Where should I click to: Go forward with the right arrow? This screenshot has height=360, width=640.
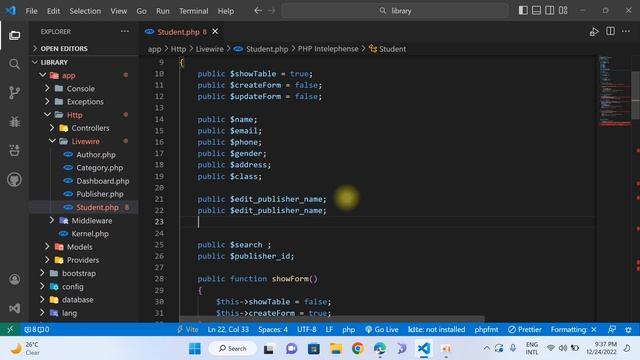[x=272, y=11]
